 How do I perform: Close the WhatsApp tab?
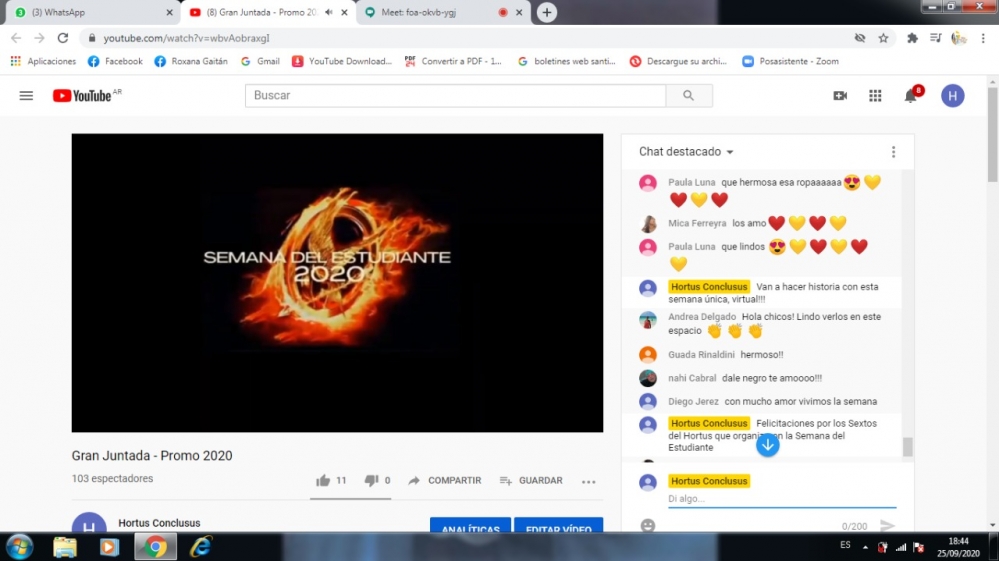[169, 12]
